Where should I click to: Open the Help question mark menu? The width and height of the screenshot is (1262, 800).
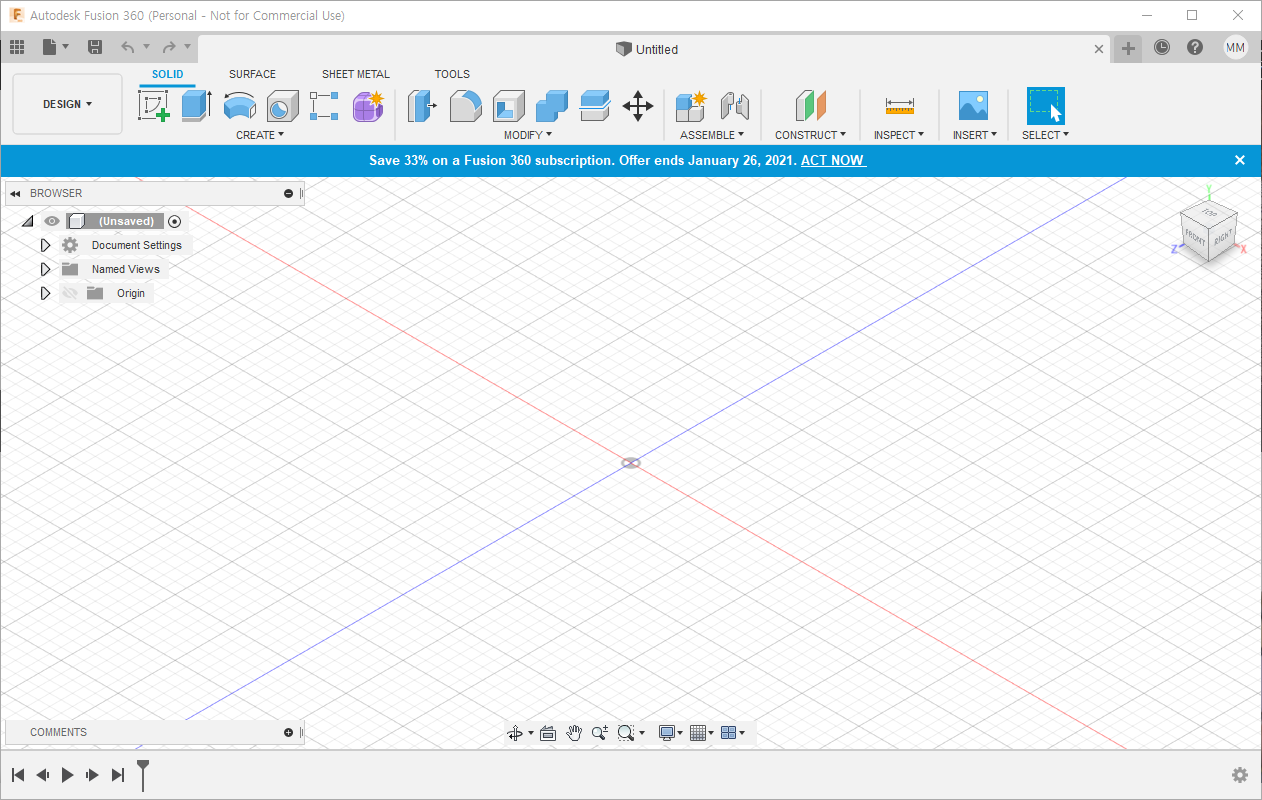(1195, 47)
